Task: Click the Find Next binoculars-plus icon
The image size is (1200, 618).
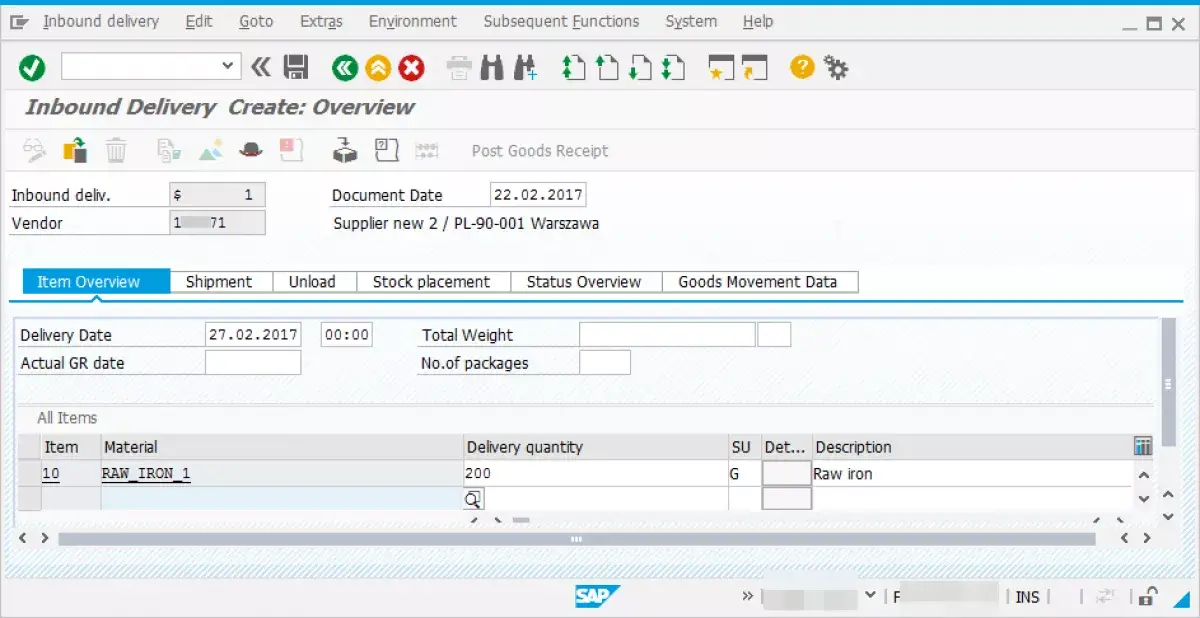Action: click(x=525, y=68)
